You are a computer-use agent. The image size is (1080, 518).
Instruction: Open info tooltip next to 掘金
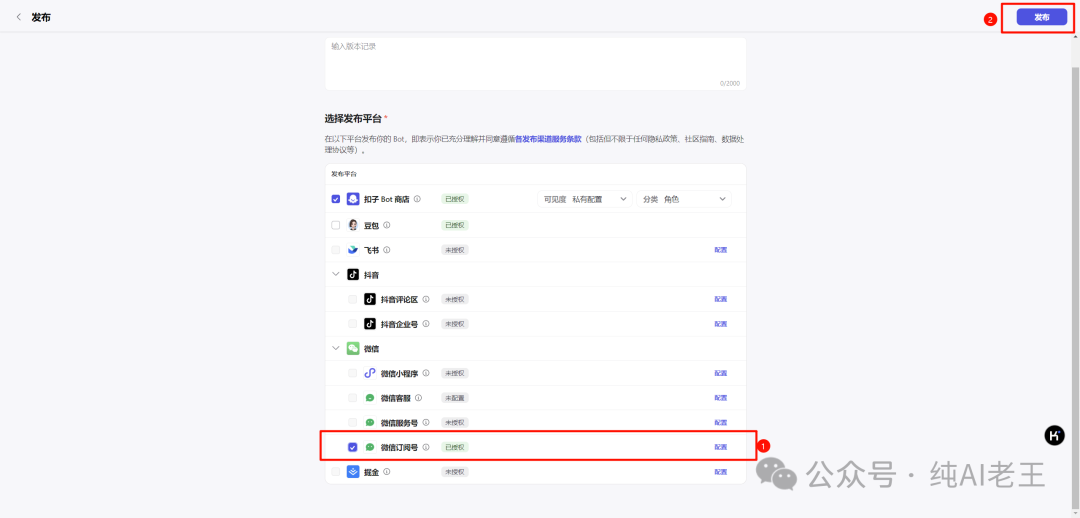[x=387, y=472]
